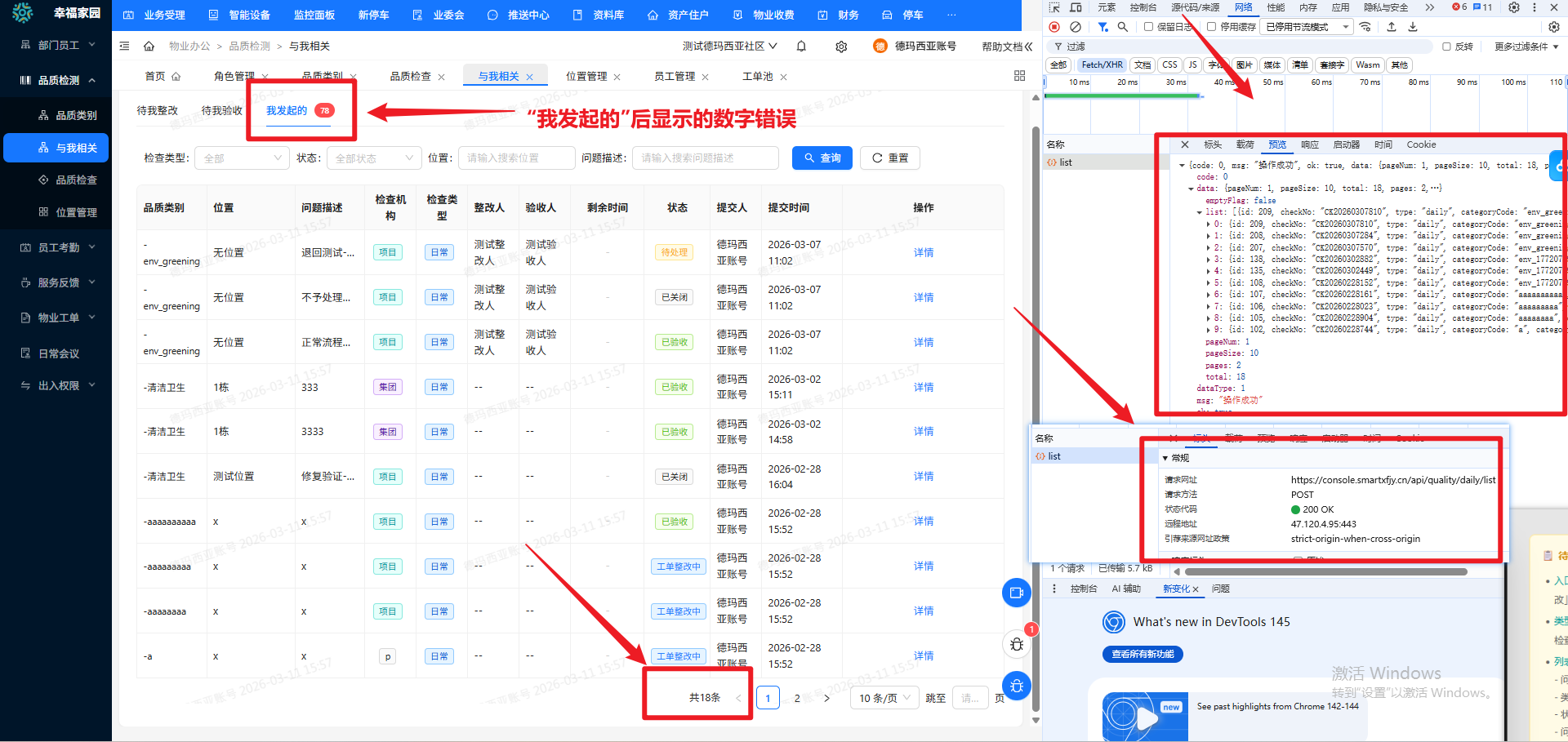
Task: Click the 位置 search input field
Action: coord(516,158)
